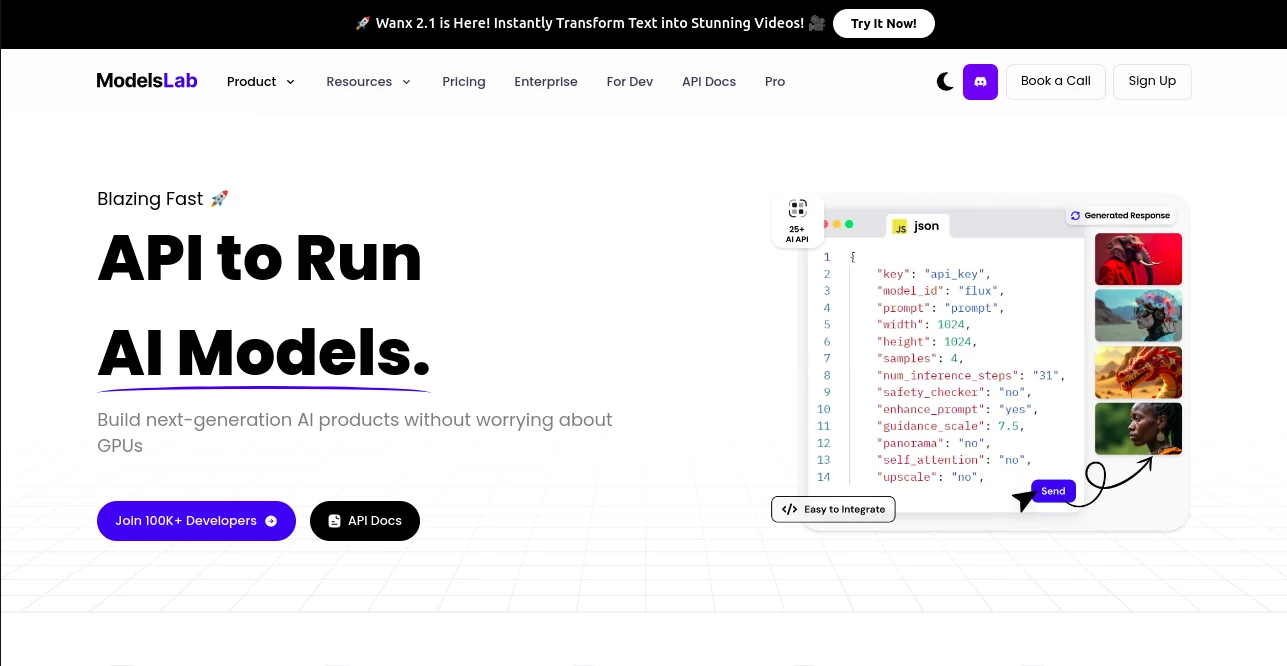The image size is (1287, 666).
Task: Open the For Dev nav link
Action: [x=630, y=82]
